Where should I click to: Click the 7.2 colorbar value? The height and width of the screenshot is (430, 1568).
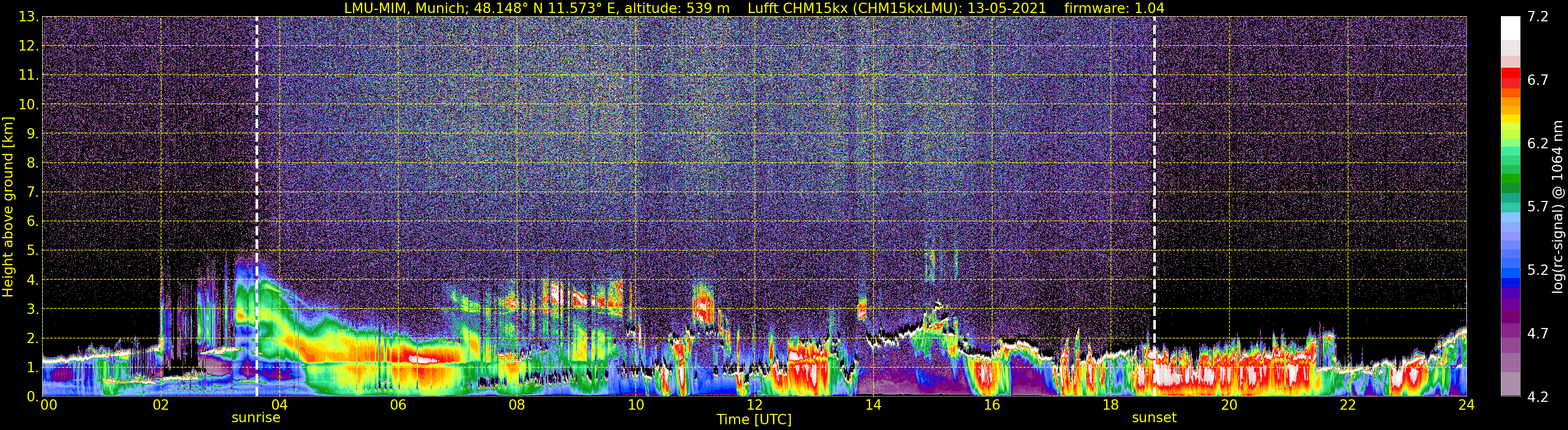pos(1538,17)
